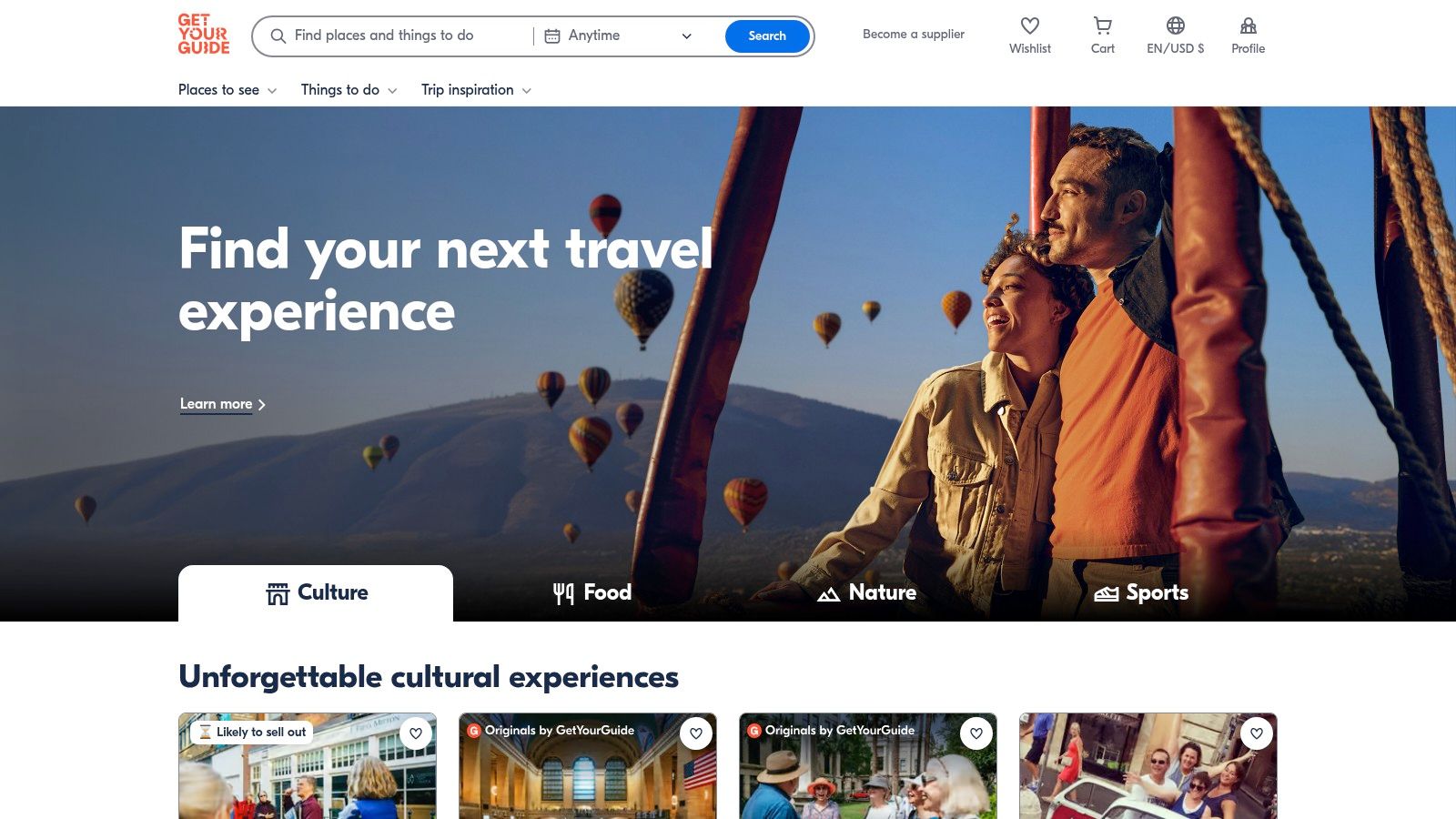Click the calendar icon beside Anytime
Viewport: 1456px width, 819px height.
551,36
